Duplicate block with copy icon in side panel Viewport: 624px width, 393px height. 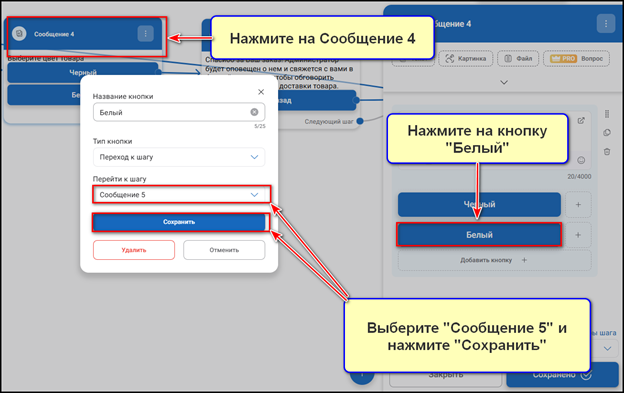607,132
